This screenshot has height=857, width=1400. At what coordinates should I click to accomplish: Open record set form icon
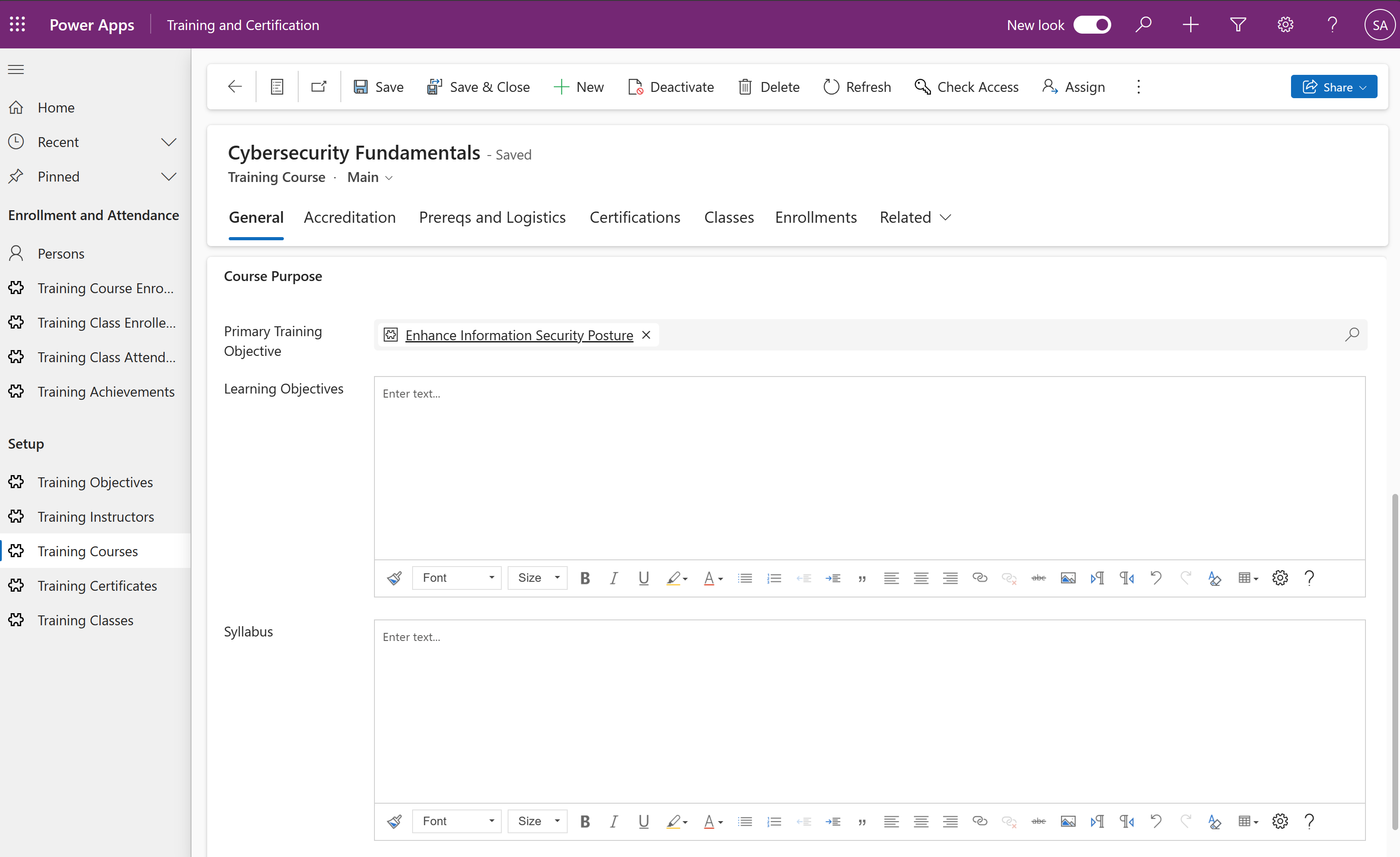click(x=277, y=87)
